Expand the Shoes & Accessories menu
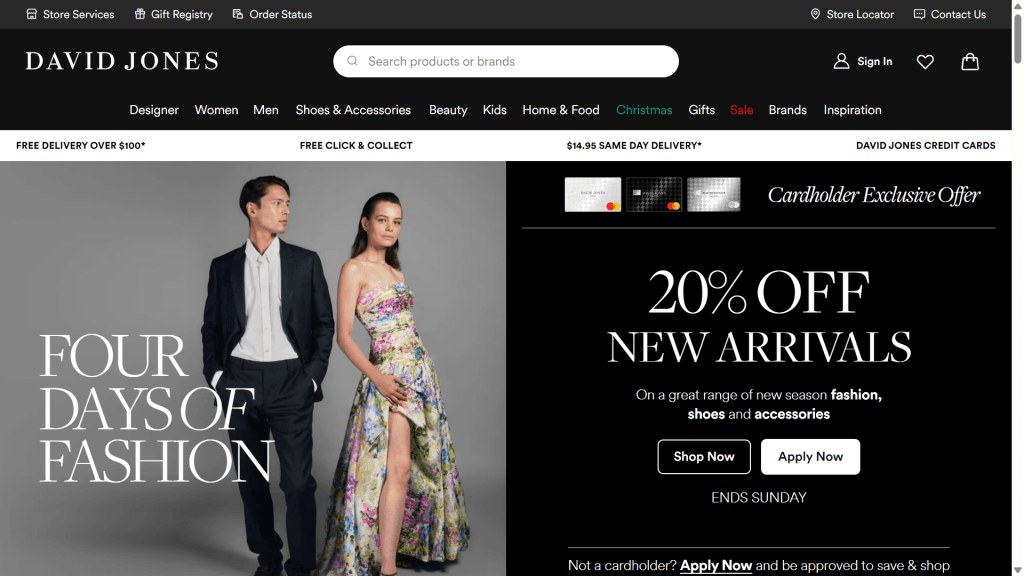 click(353, 110)
